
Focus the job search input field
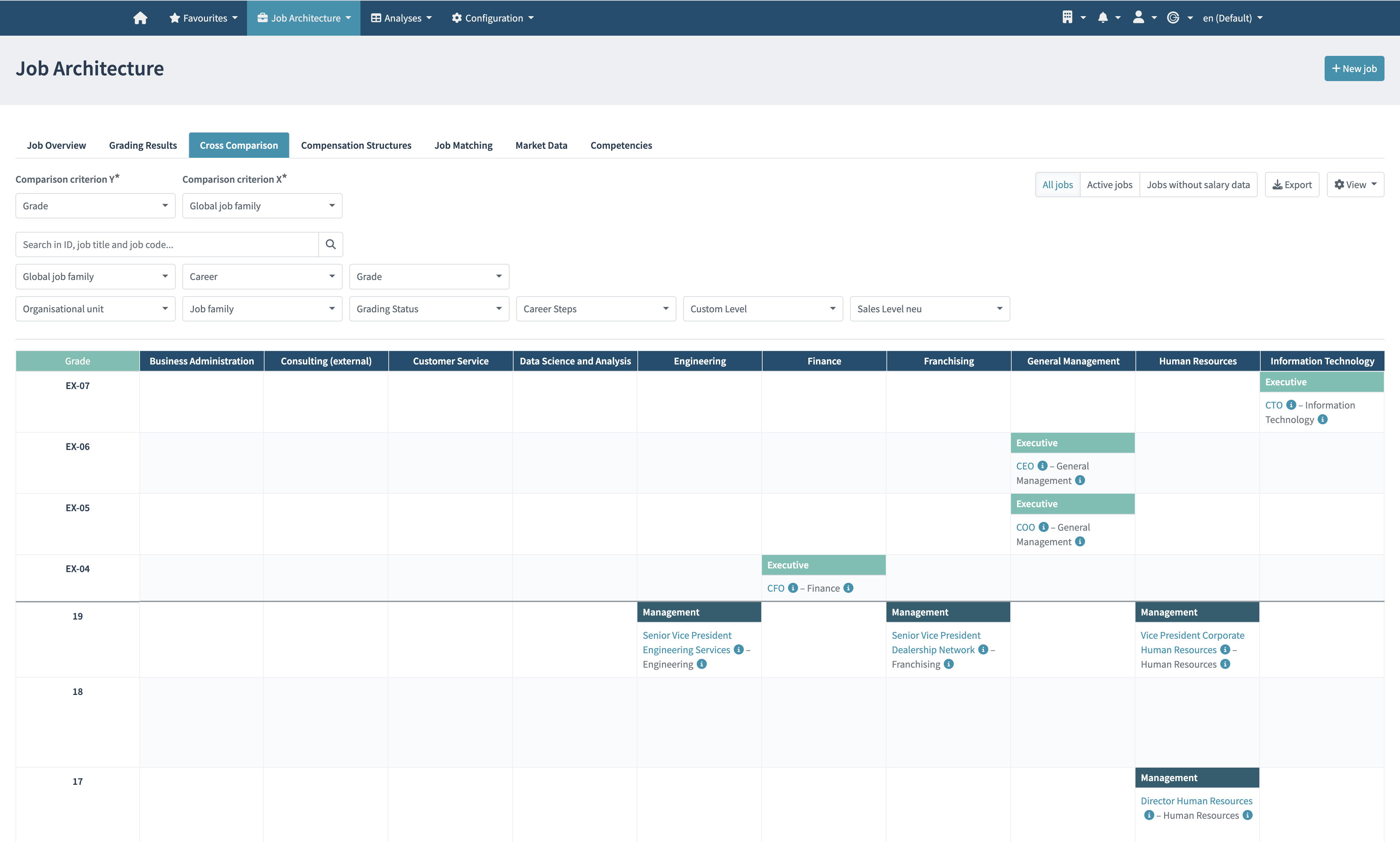[x=167, y=245]
